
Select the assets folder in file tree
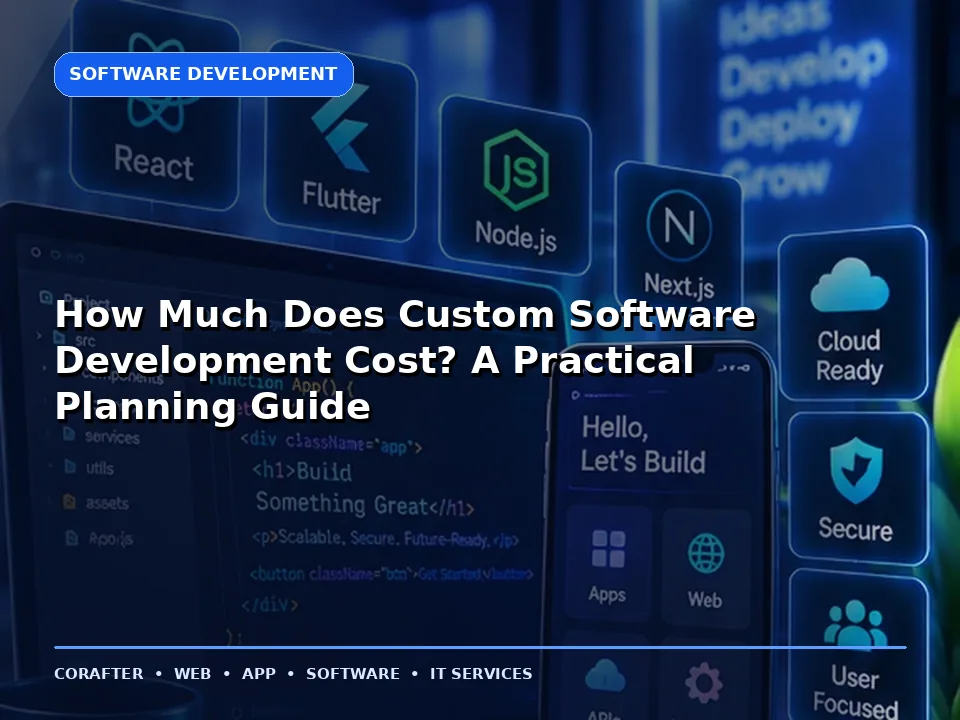(96, 503)
